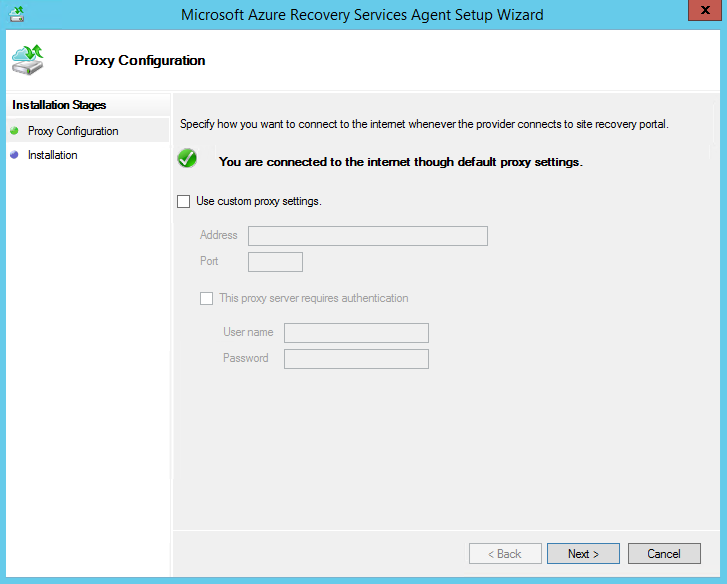Click the purple bullet beside Installation

(x=14, y=155)
